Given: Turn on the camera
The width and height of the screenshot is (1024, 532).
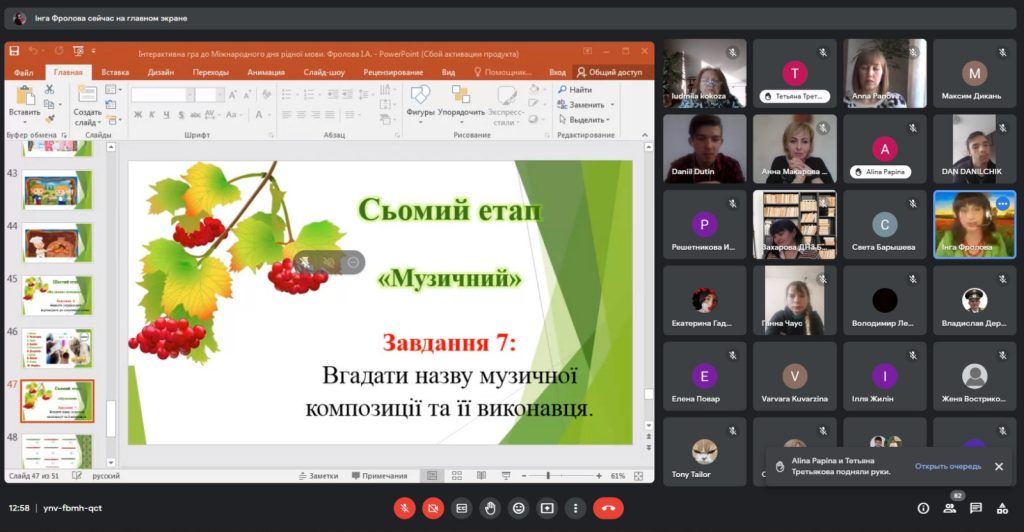Looking at the screenshot, I should click(x=433, y=508).
